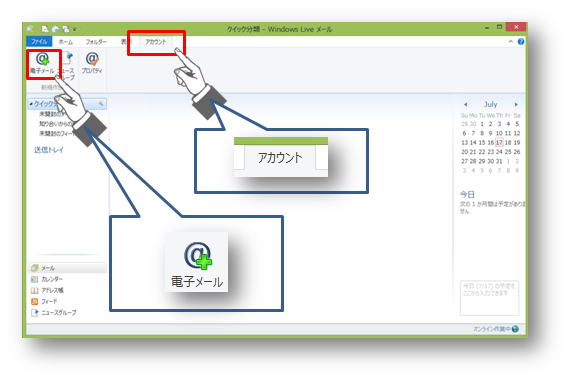Open the help question mark icon

point(521,41)
